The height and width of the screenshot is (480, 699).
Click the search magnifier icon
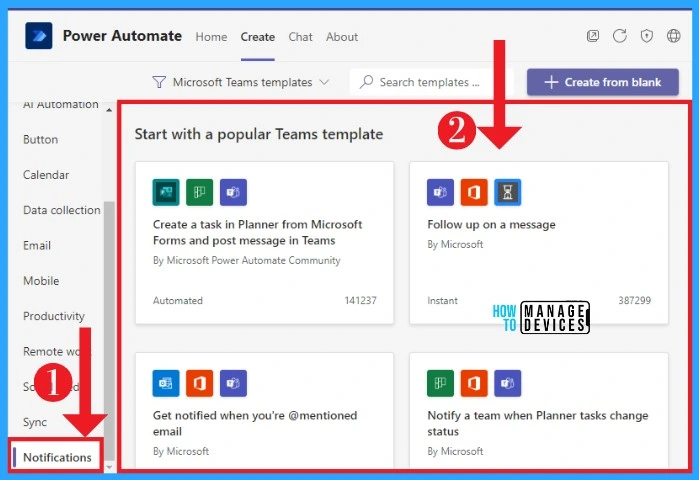point(366,82)
